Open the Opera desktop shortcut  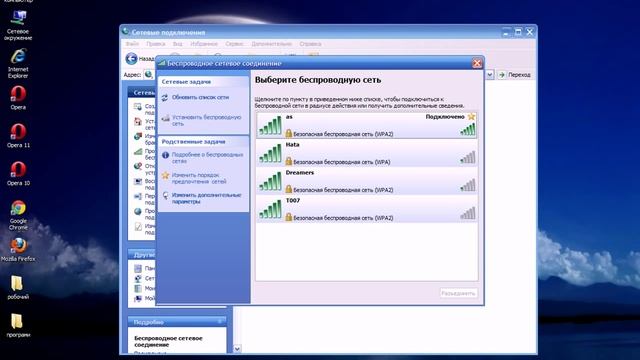pyautogui.click(x=18, y=98)
